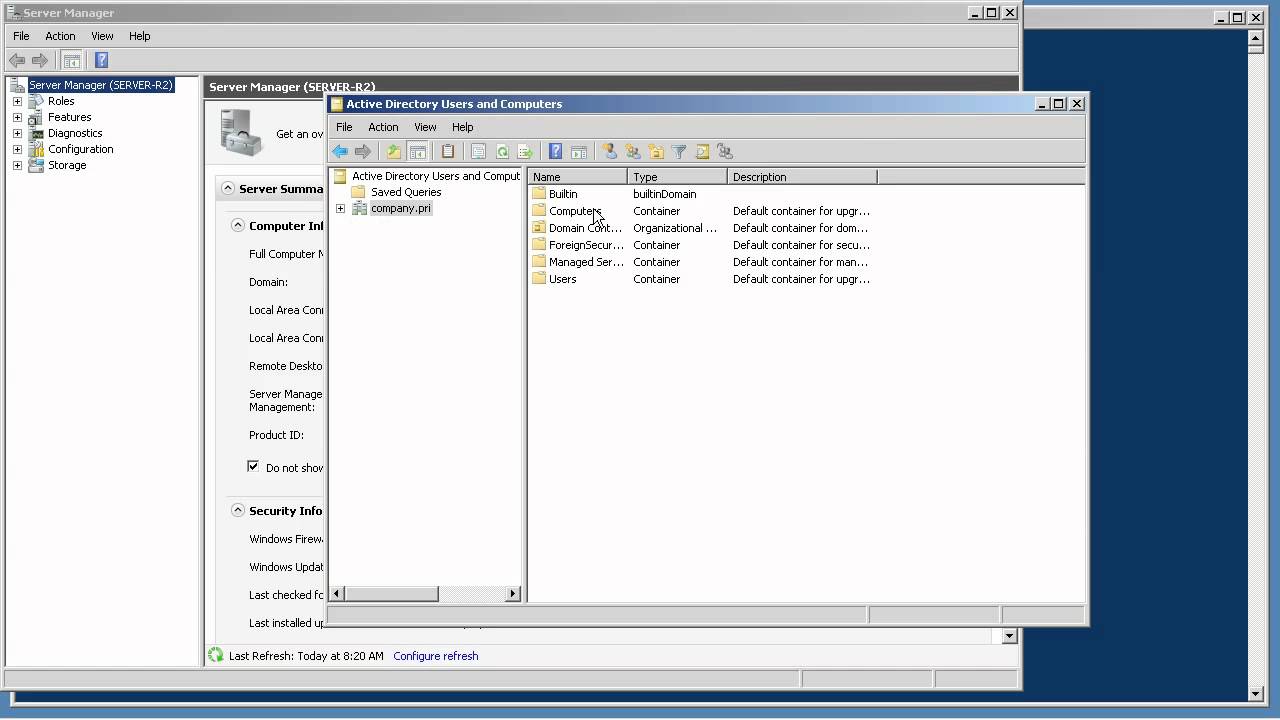Screen dimensions: 1280x720
Task: Open File menu in Active Directory window
Action: coord(344,127)
